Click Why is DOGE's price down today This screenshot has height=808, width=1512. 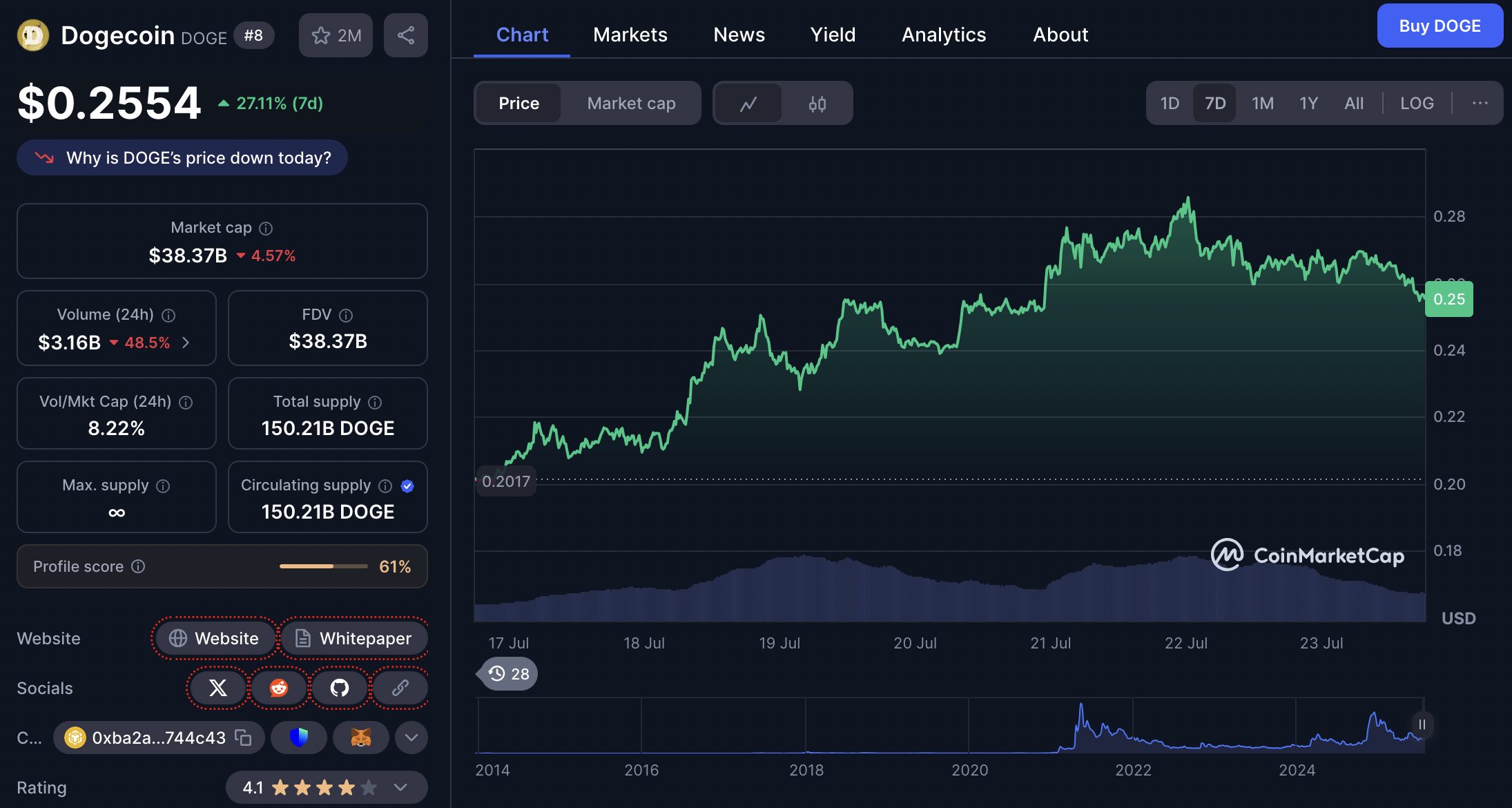point(182,157)
